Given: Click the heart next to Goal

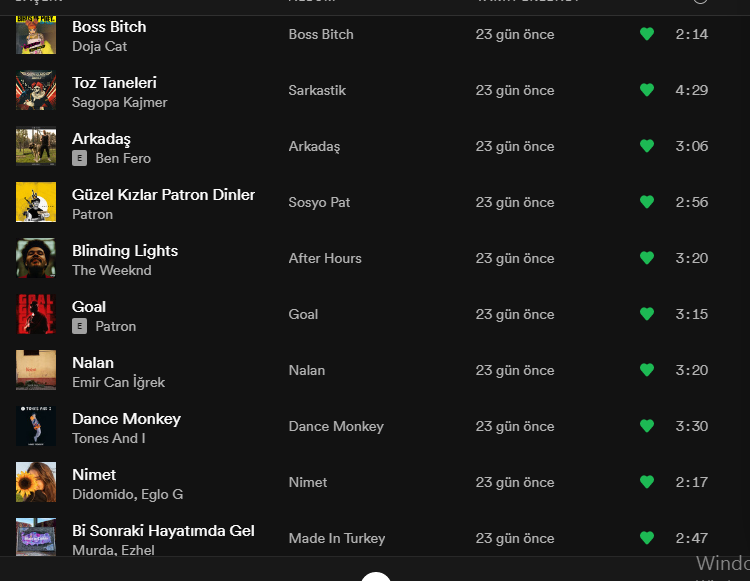Looking at the screenshot, I should pos(646,314).
